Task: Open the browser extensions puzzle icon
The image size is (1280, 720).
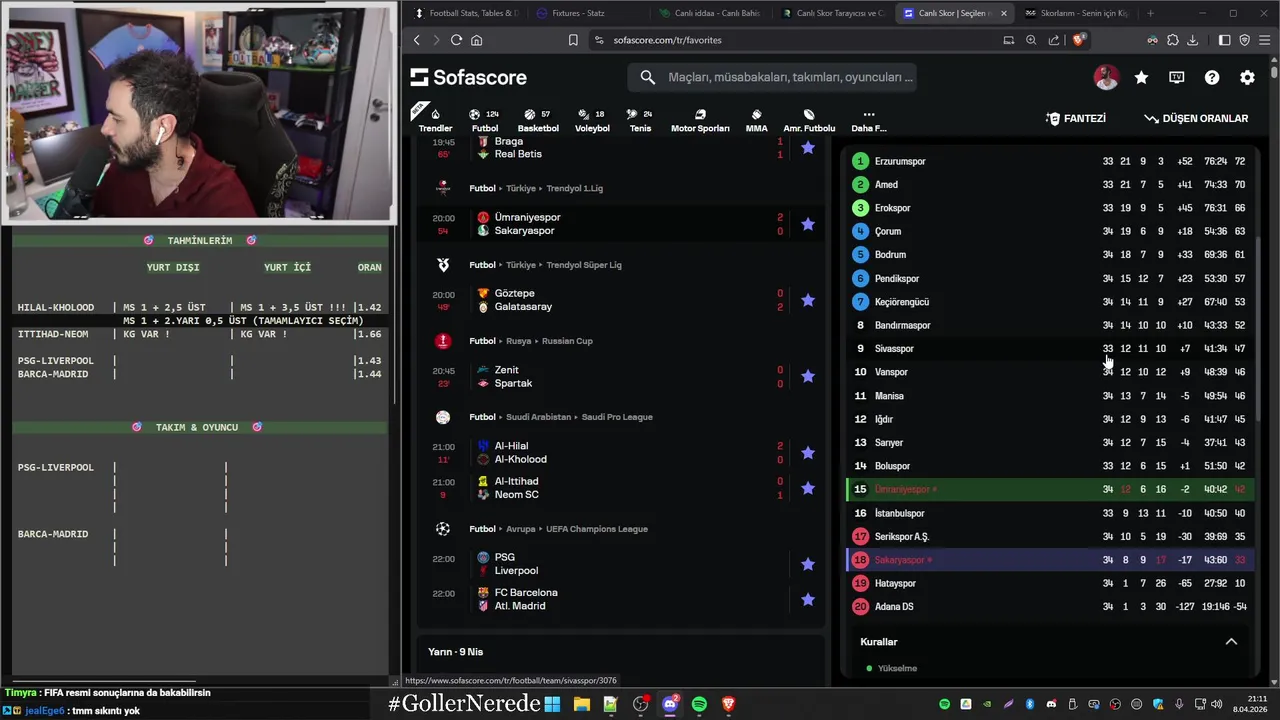Action: pyautogui.click(x=1172, y=40)
